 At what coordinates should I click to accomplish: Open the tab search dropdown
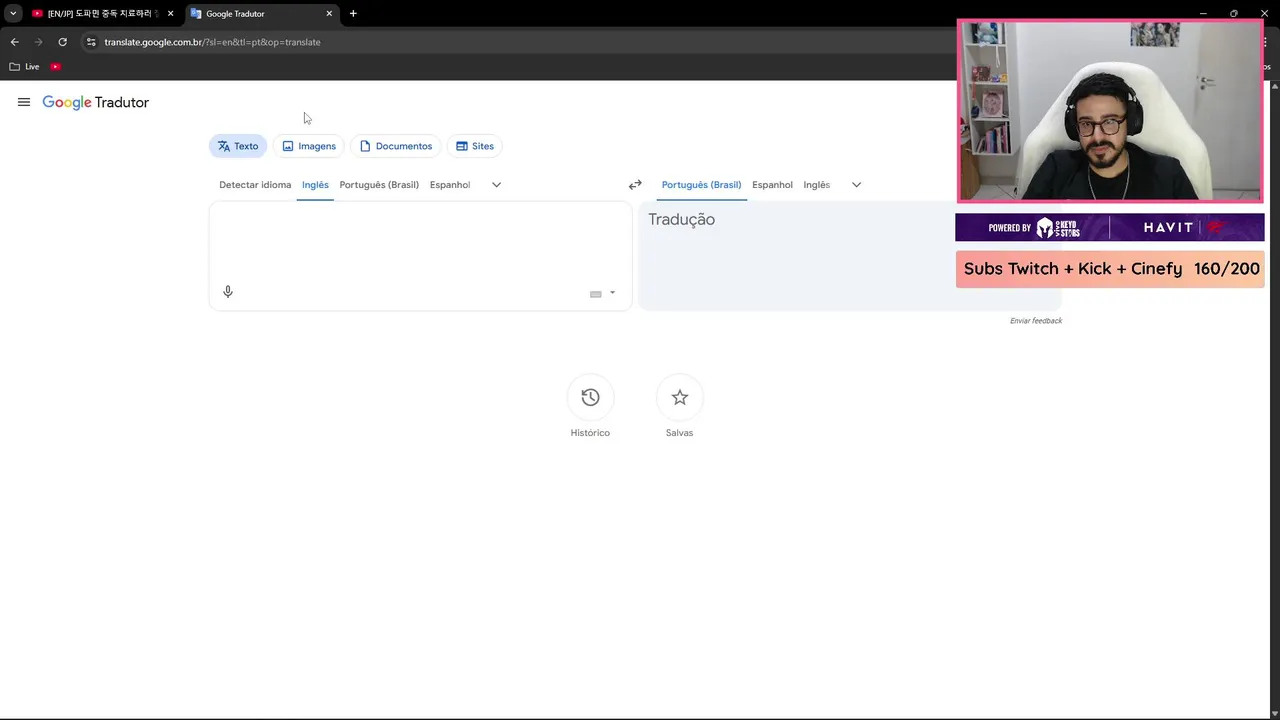point(13,14)
